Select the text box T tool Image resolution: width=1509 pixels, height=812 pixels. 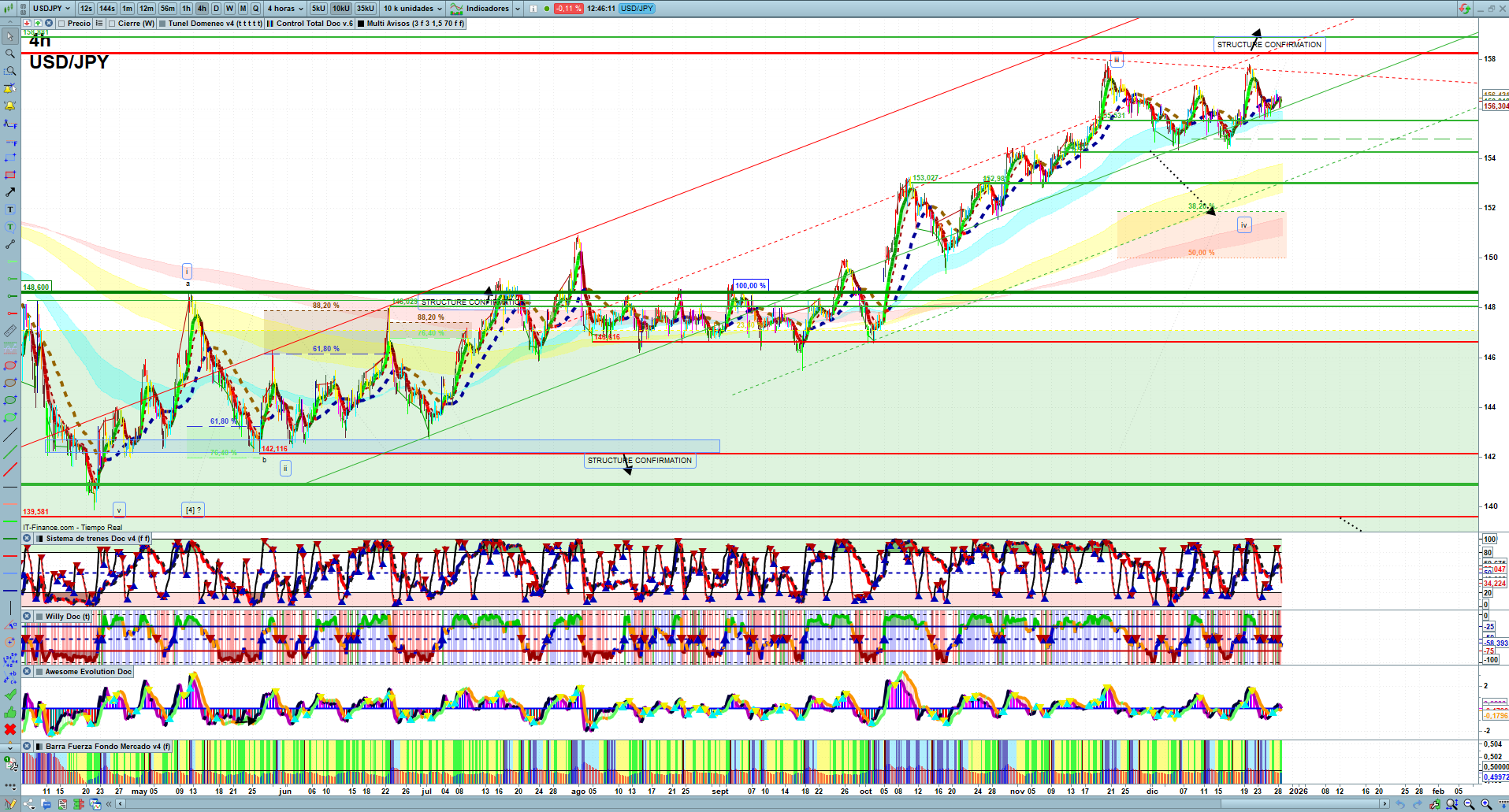[x=10, y=209]
